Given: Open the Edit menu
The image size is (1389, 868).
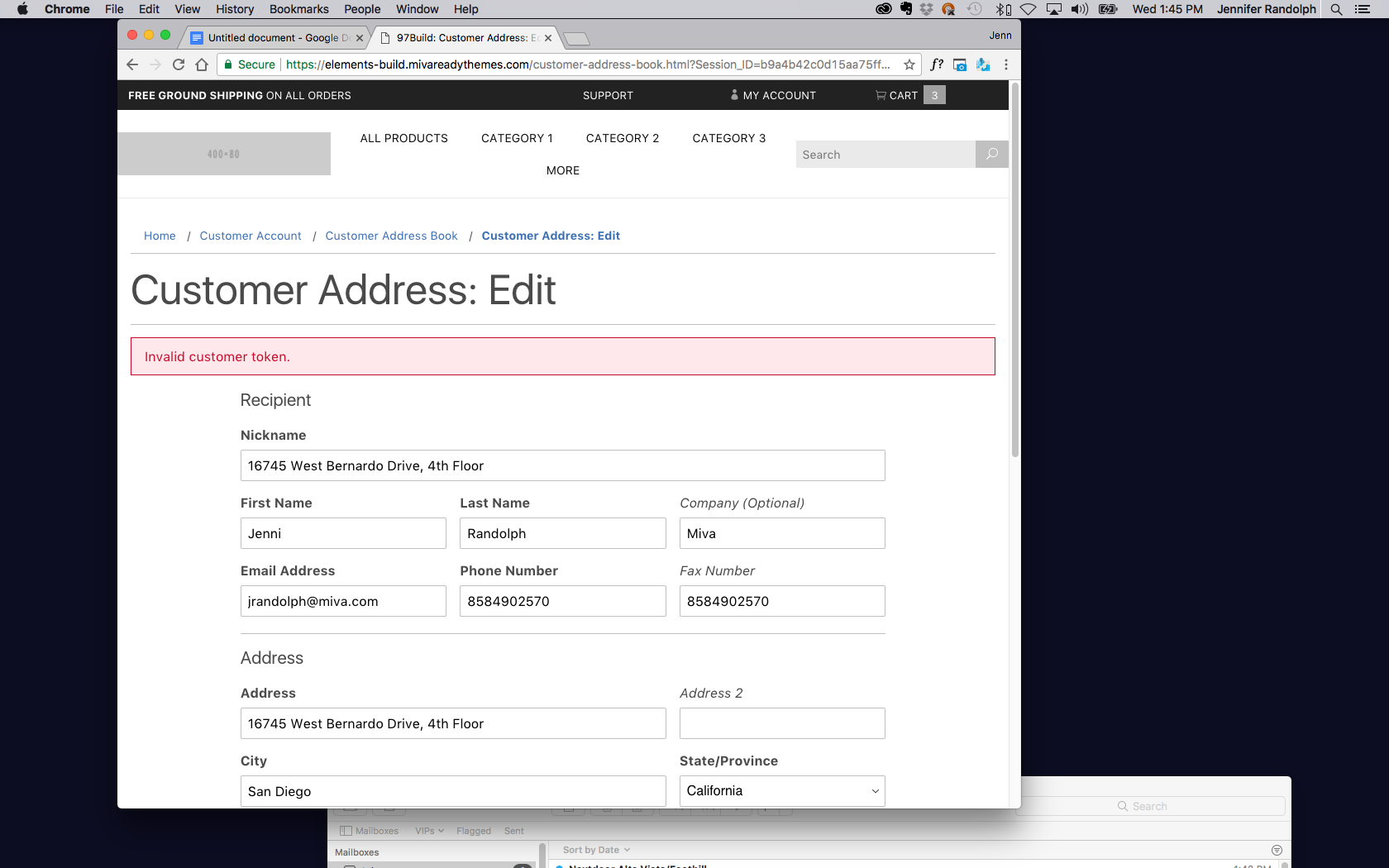Looking at the screenshot, I should click(x=149, y=9).
